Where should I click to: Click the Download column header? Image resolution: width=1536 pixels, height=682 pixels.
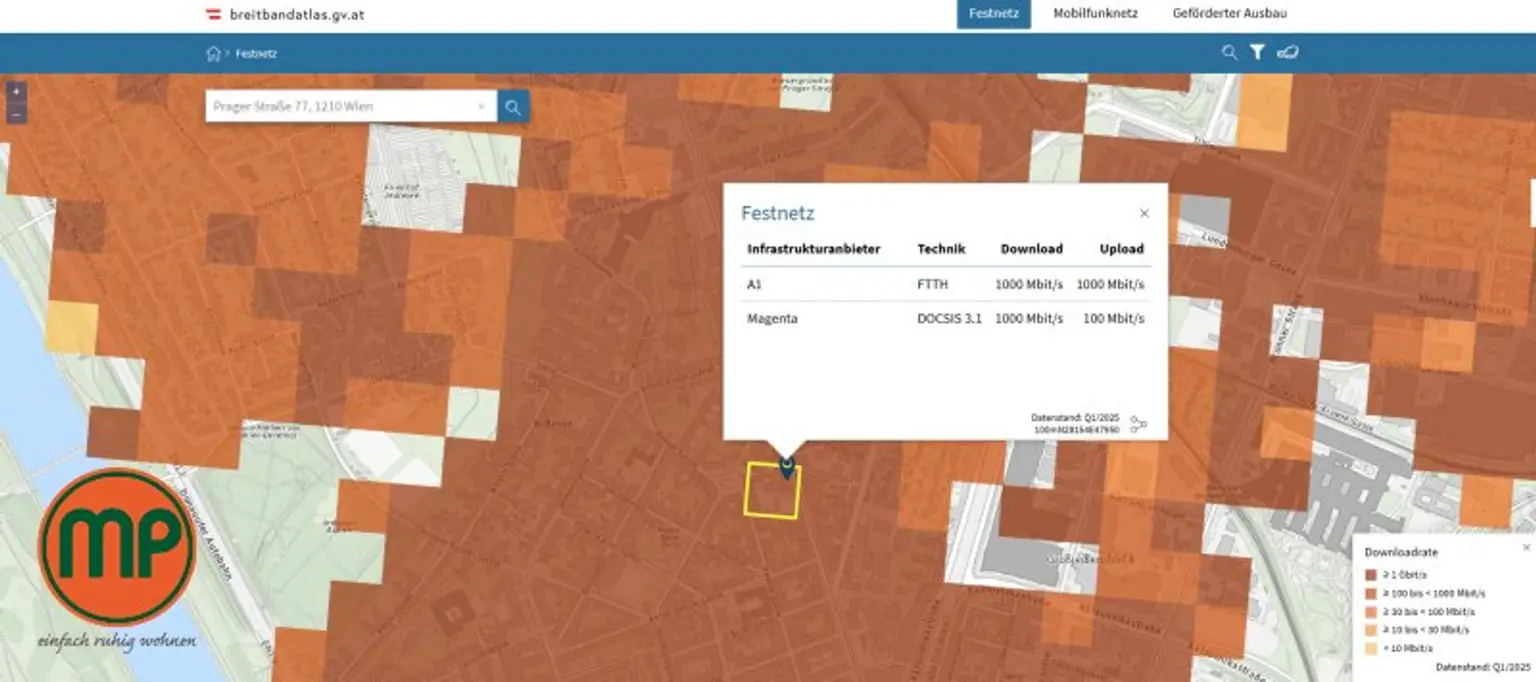coord(1031,249)
